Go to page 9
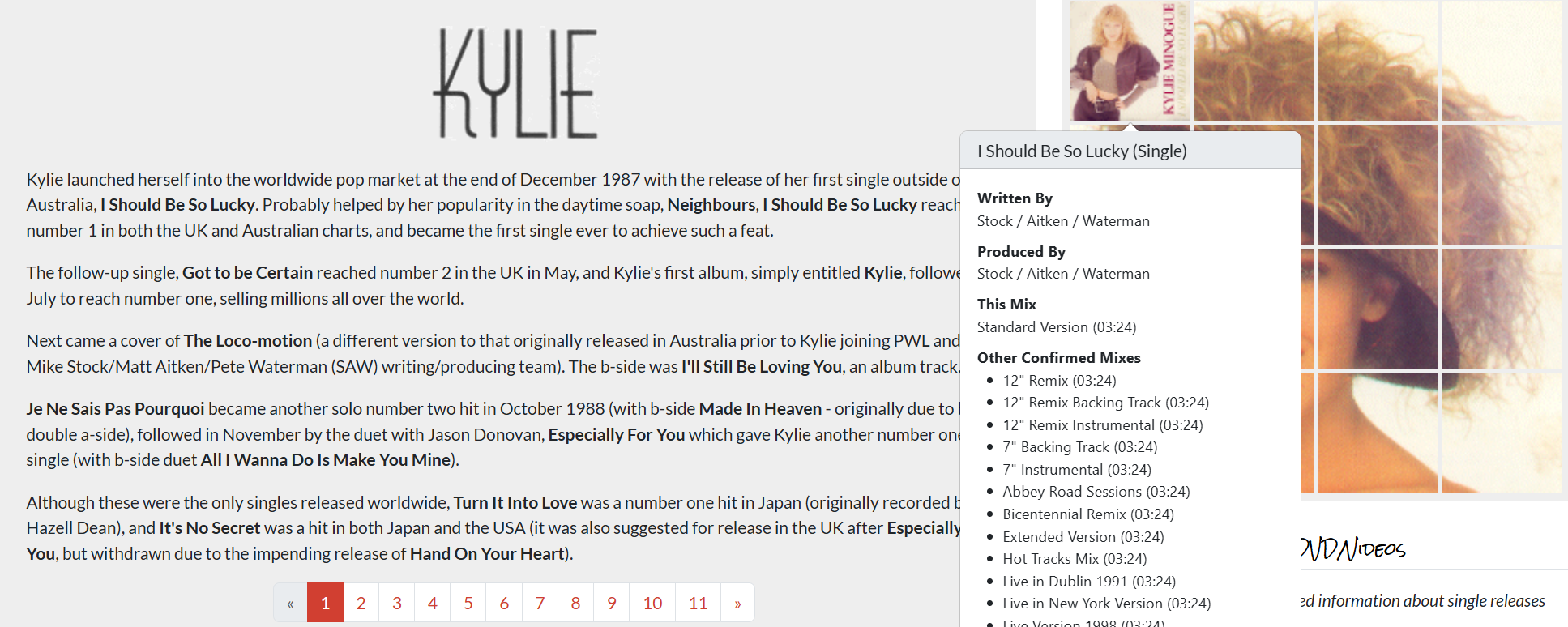This screenshot has width=1568, height=627. tap(612, 603)
